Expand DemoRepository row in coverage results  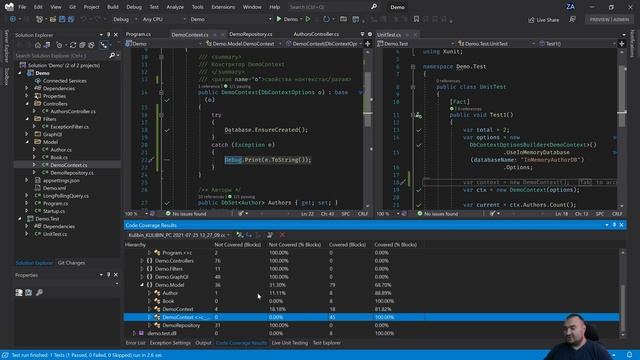click(x=149, y=325)
